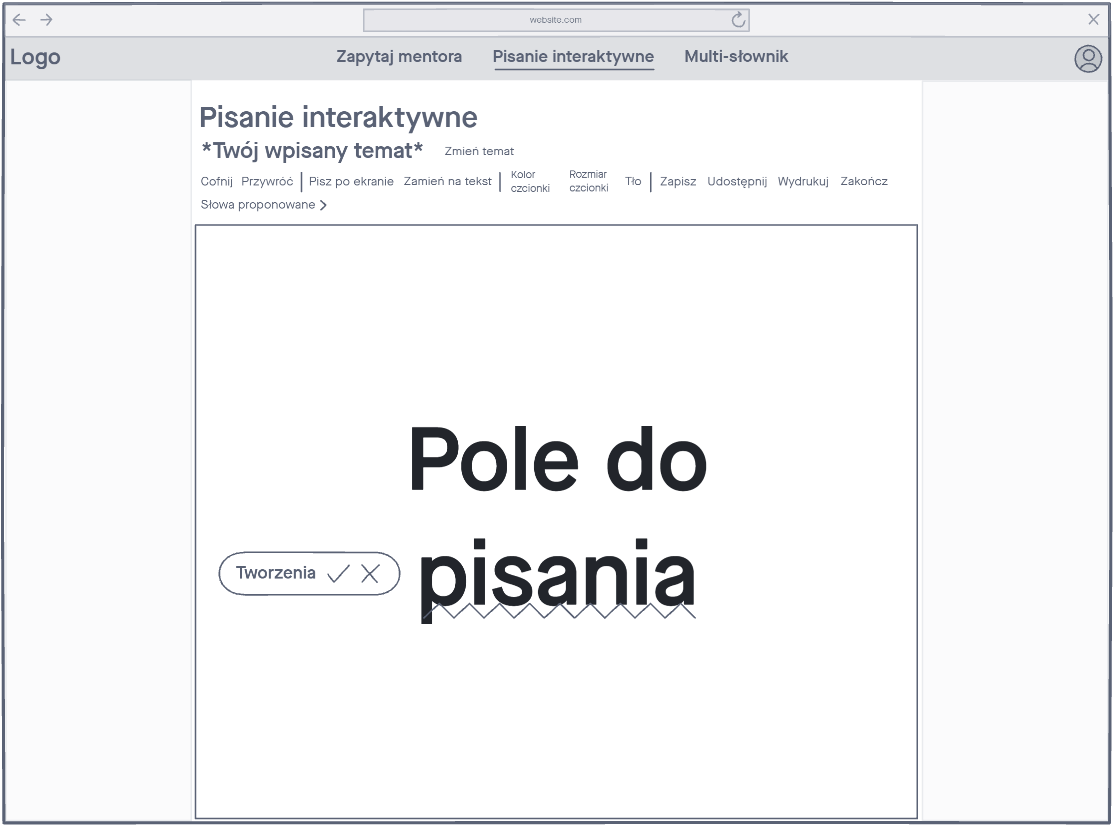Open the Kolor czcionki picker

click(x=530, y=181)
